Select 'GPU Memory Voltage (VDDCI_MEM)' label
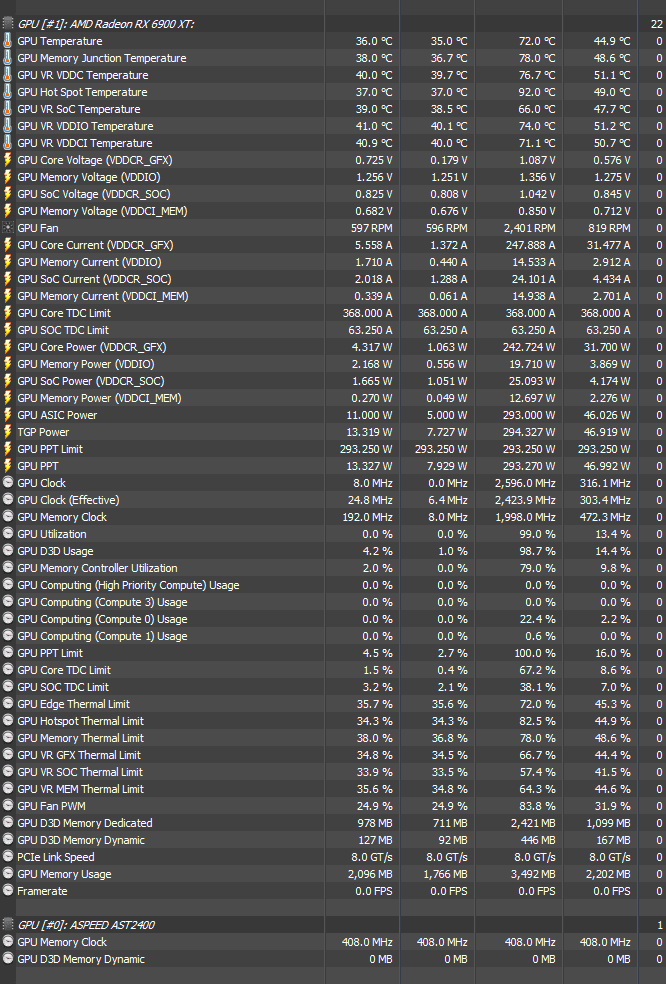Viewport: 666px width, 984px height. 102,211
